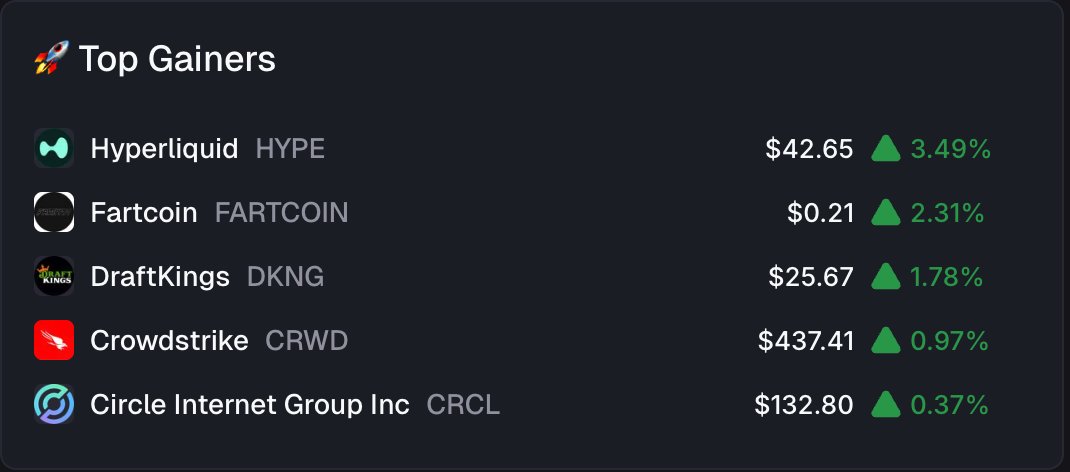1070x472 pixels.
Task: Open the Fartcoin asset name link
Action: [x=144, y=213]
